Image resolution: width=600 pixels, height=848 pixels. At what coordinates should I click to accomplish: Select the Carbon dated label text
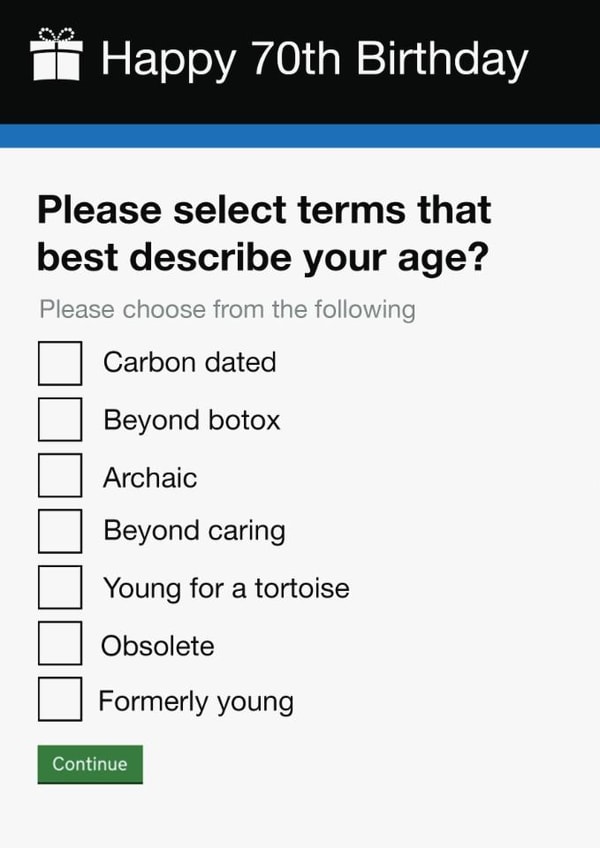pyautogui.click(x=189, y=363)
